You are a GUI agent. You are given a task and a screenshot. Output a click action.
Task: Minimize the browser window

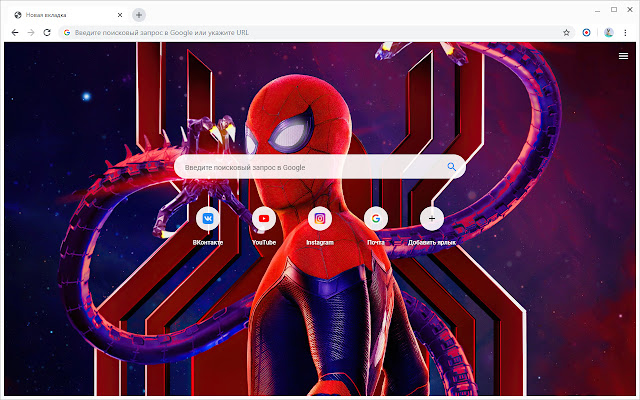click(x=598, y=10)
